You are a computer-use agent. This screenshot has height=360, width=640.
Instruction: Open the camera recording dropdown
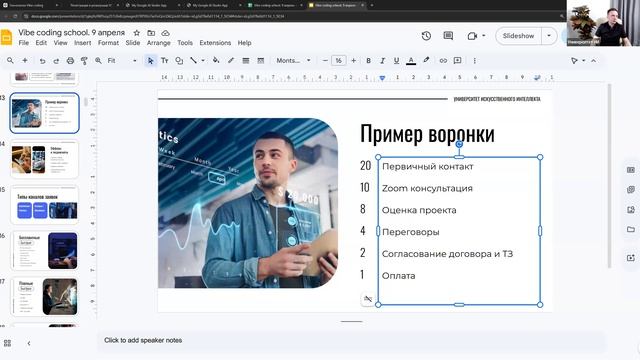tap(484, 36)
